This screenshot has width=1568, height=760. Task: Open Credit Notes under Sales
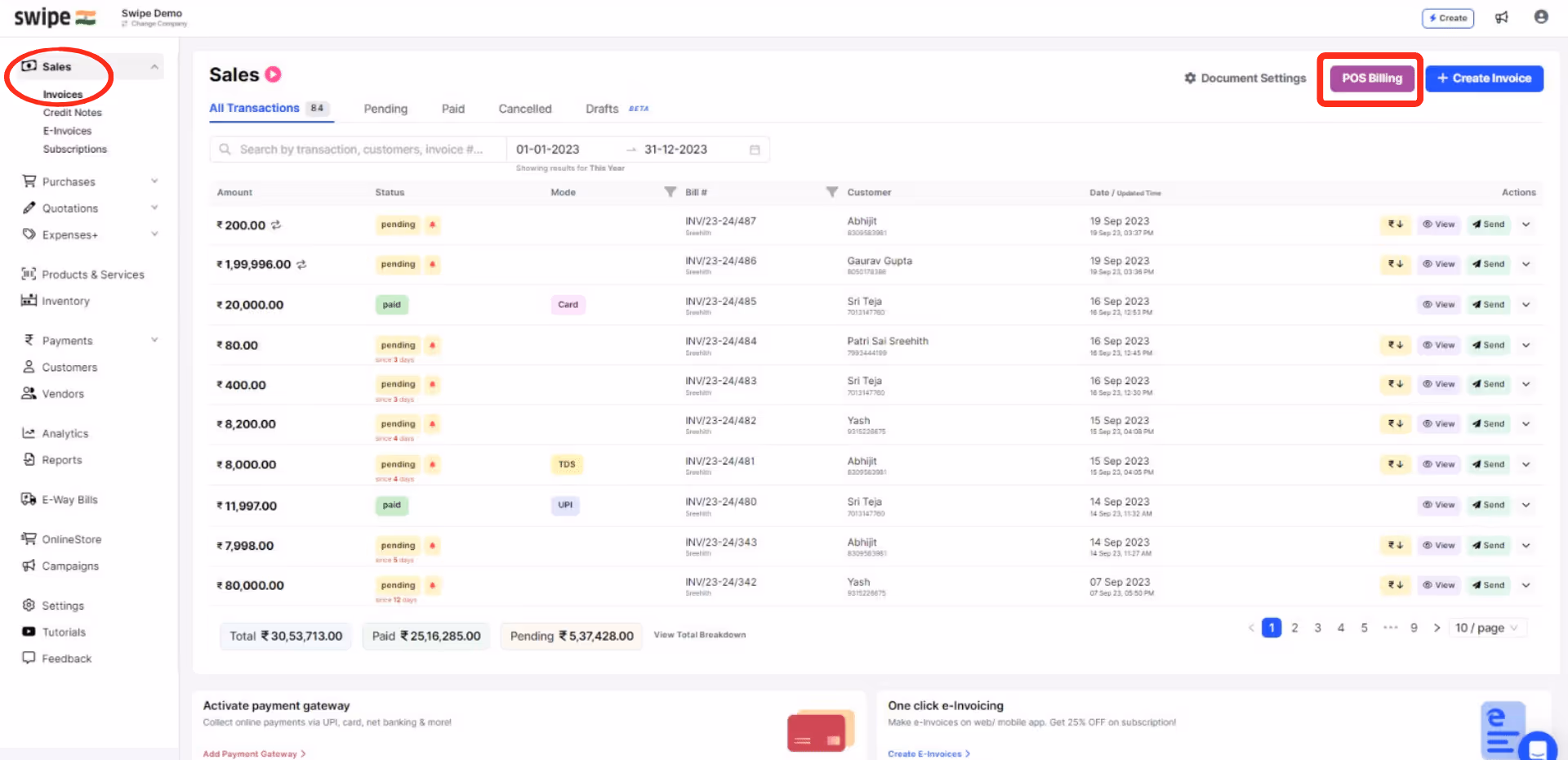(73, 113)
